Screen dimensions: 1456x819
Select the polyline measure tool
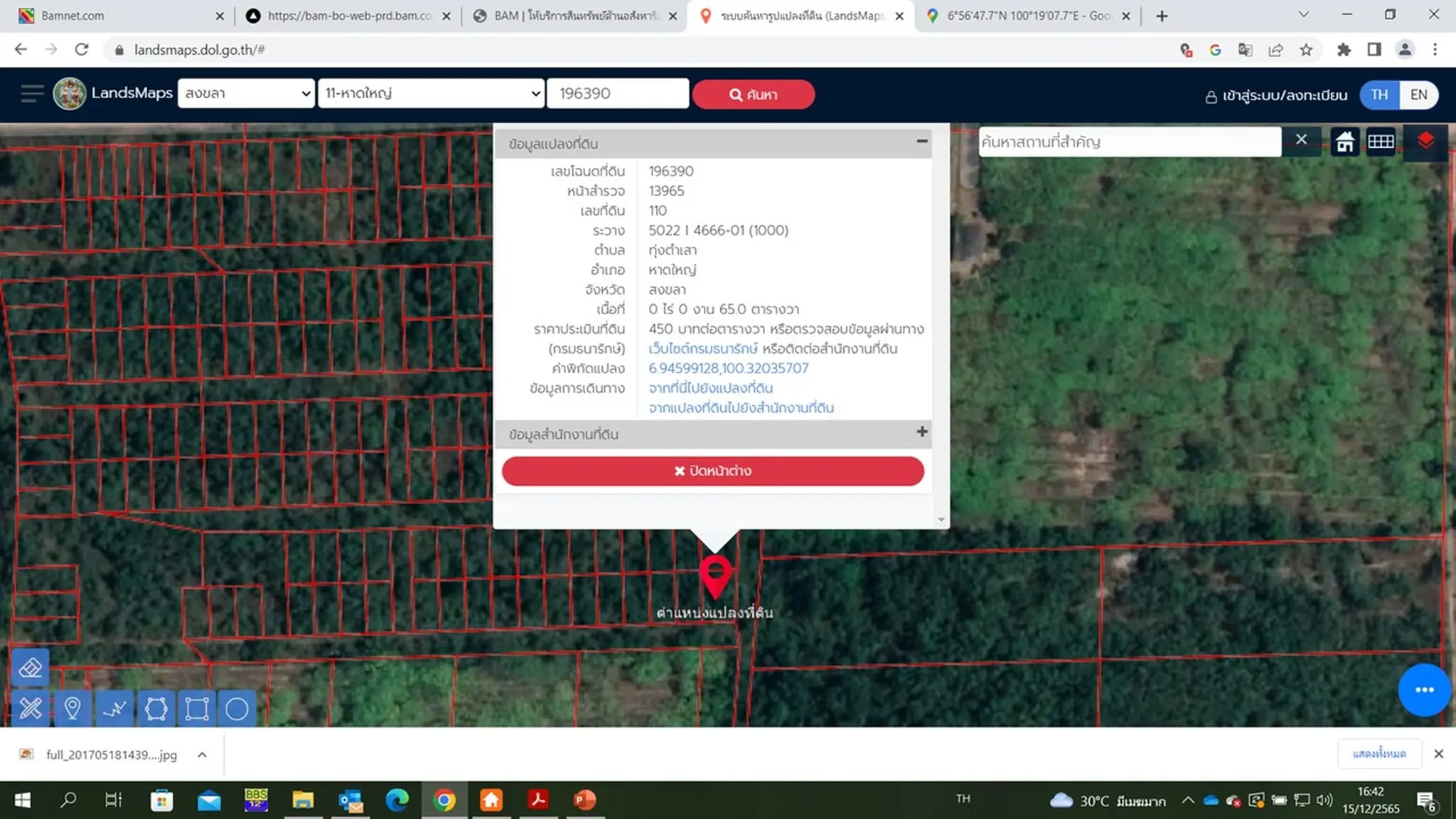[x=114, y=708]
